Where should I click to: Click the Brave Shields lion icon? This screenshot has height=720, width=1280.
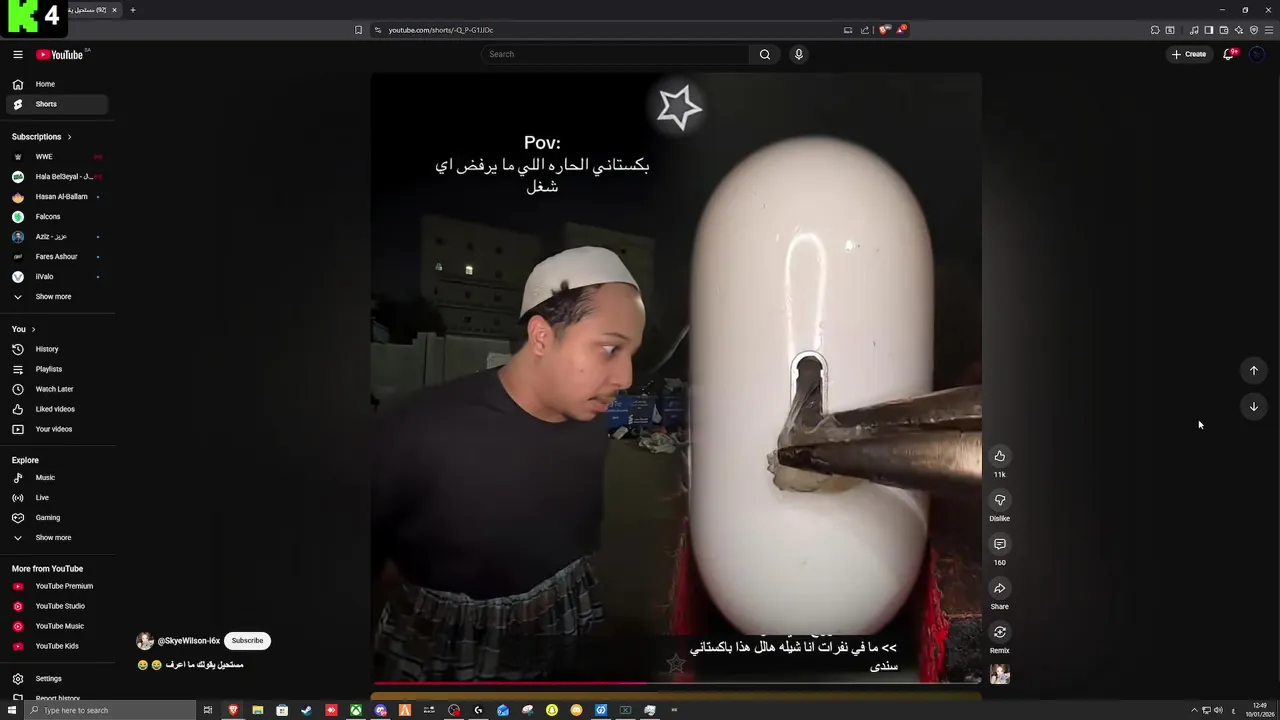click(x=884, y=30)
